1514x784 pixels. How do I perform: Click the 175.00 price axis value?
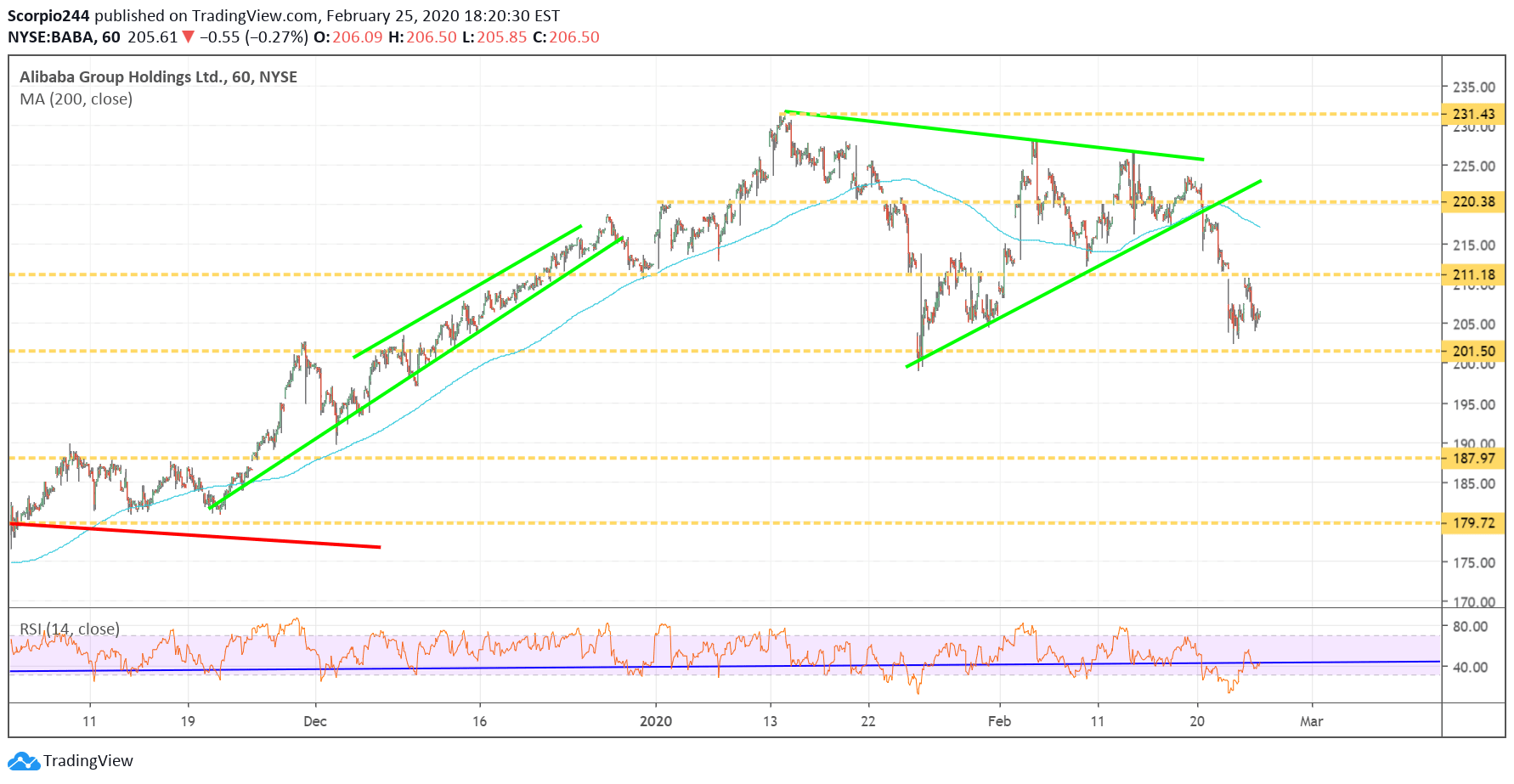(x=1474, y=562)
